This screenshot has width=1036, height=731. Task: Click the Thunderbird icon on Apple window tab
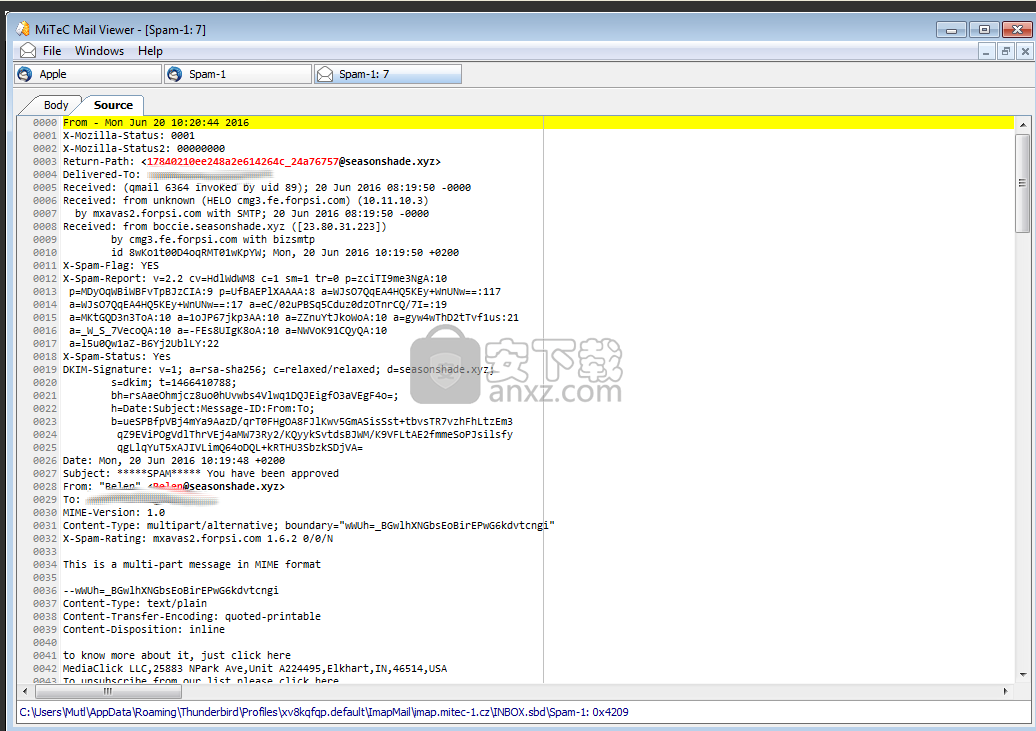pyautogui.click(x=25, y=74)
